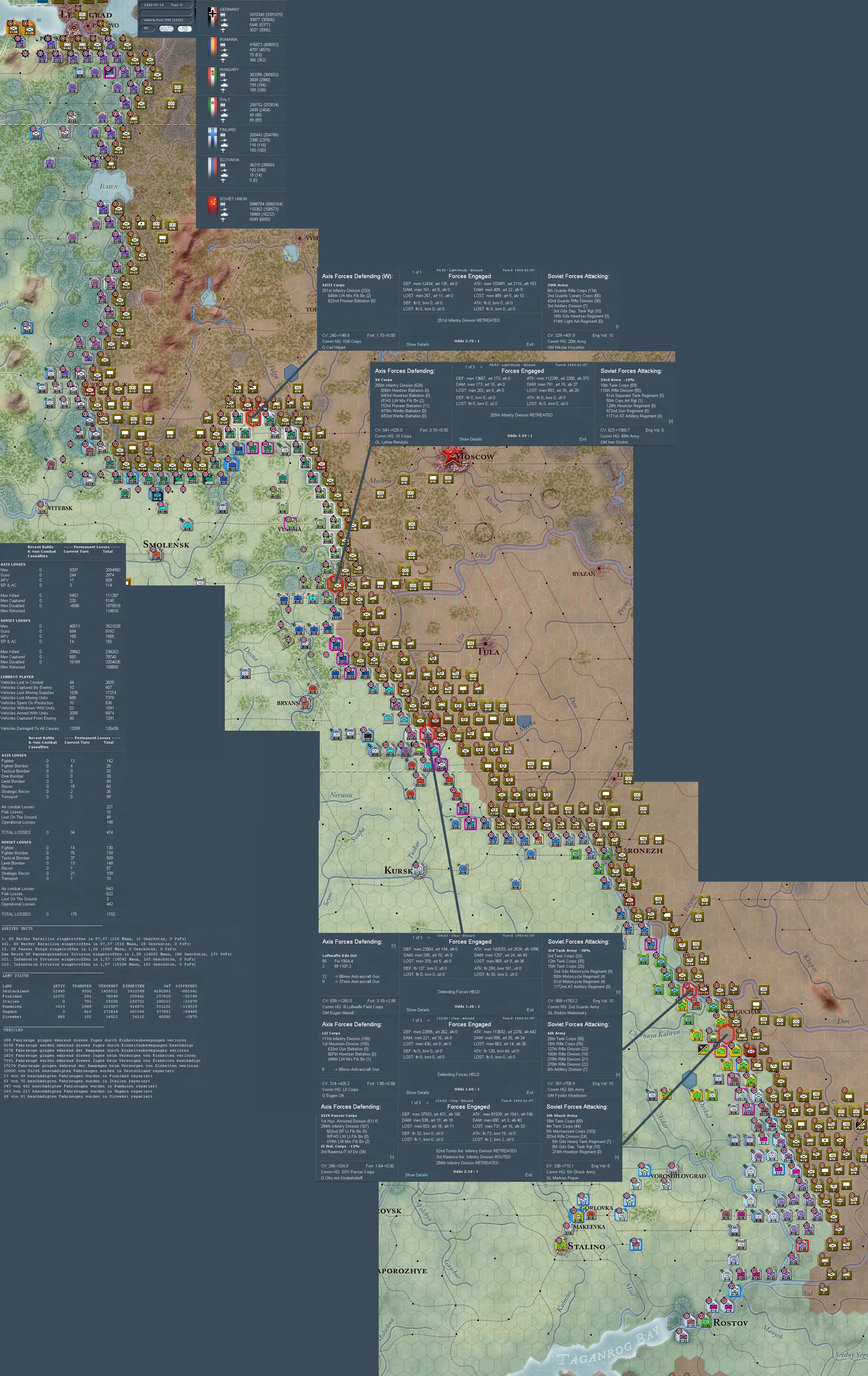
Task: Toggle the blizzard weather button in top panel
Action: [x=166, y=28]
